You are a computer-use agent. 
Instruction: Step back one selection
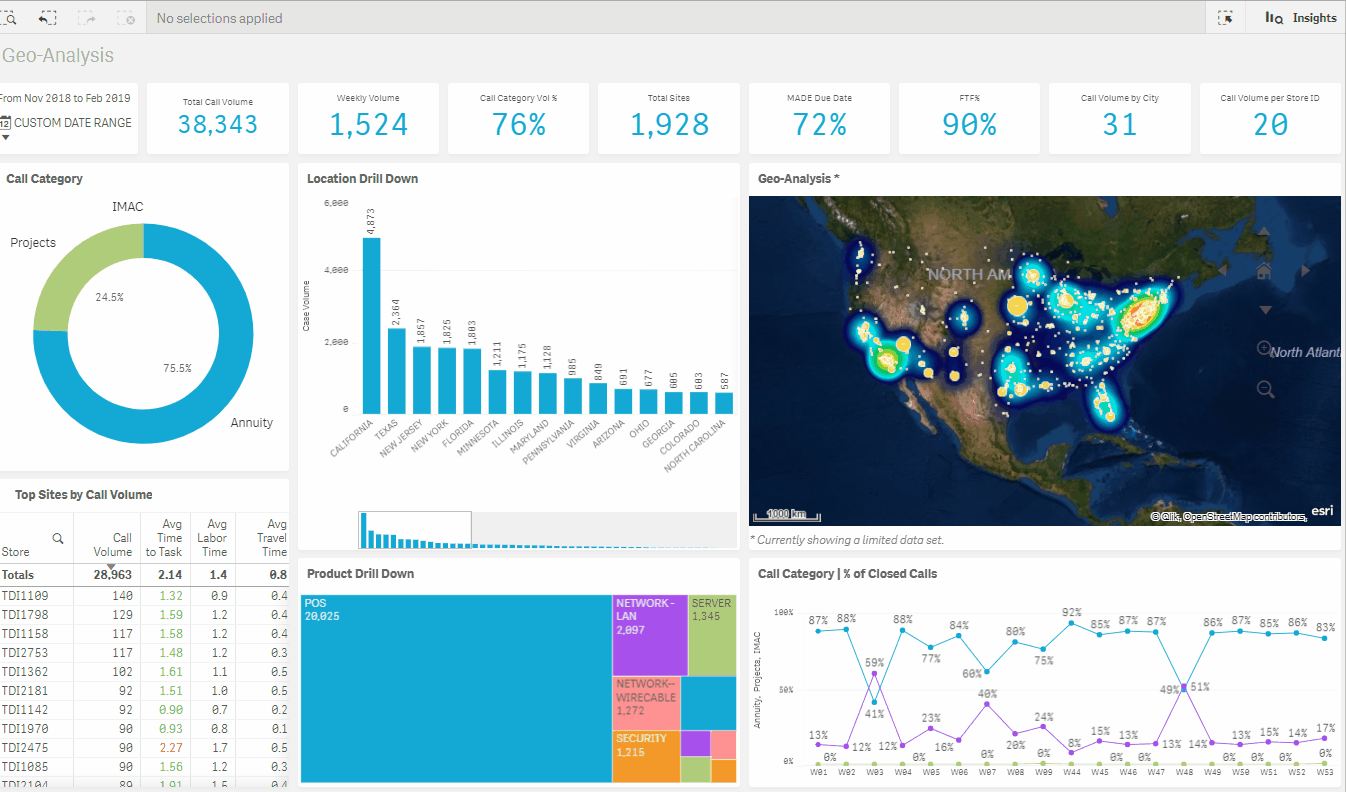tap(48, 18)
